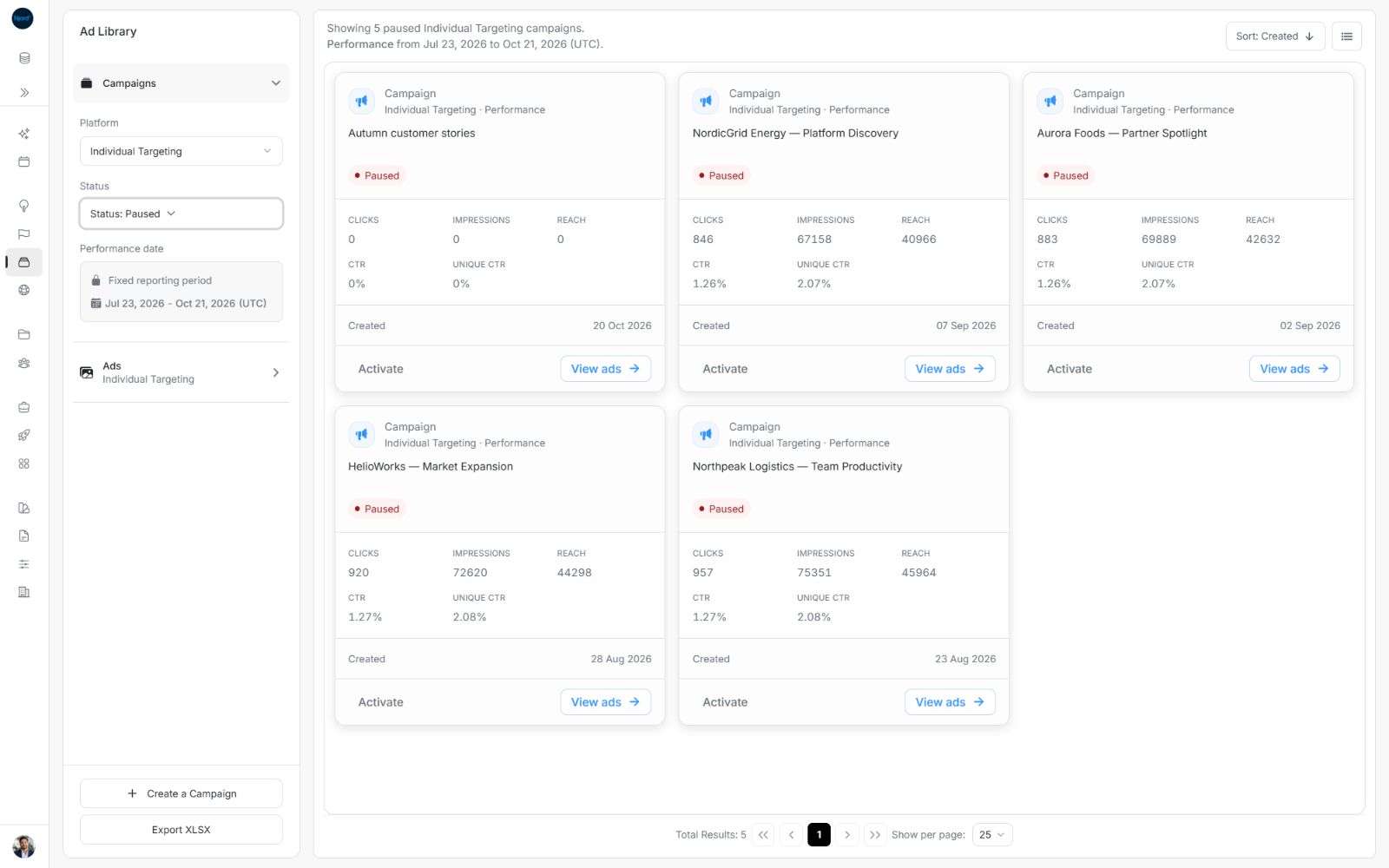Open the folder icon in the sidebar

[x=24, y=334]
